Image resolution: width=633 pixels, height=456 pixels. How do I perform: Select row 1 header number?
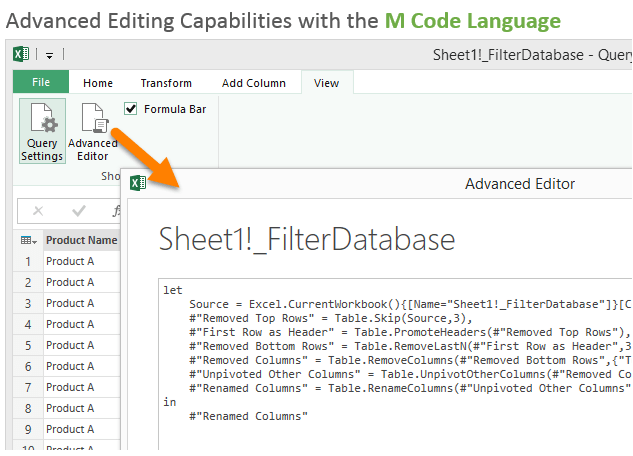pos(29,261)
